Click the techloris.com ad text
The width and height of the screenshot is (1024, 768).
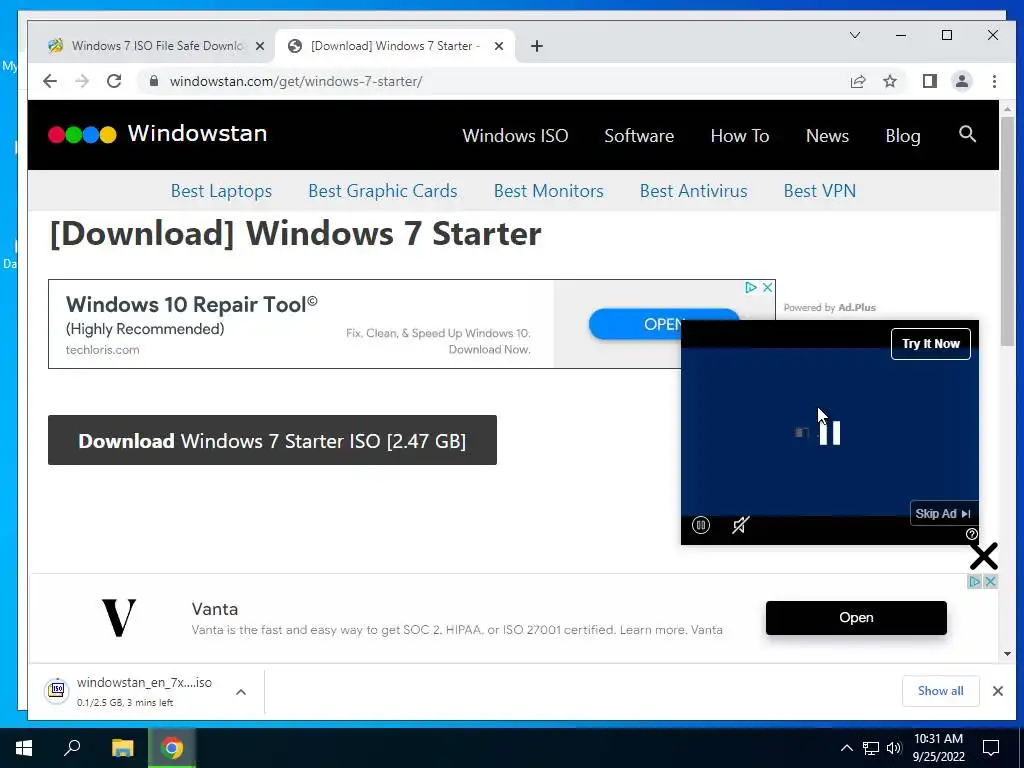[x=103, y=350]
